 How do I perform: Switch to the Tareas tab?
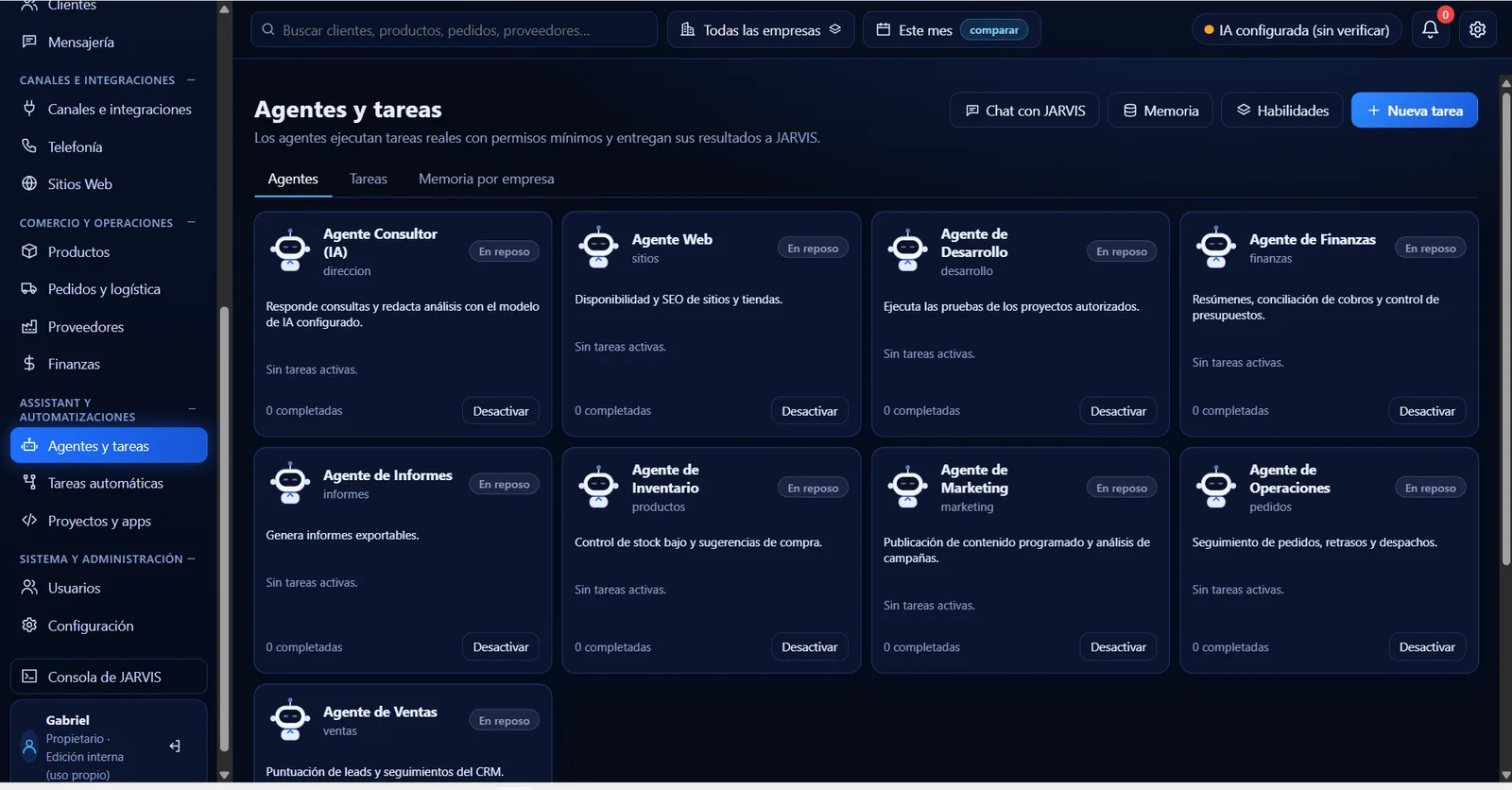pos(369,179)
